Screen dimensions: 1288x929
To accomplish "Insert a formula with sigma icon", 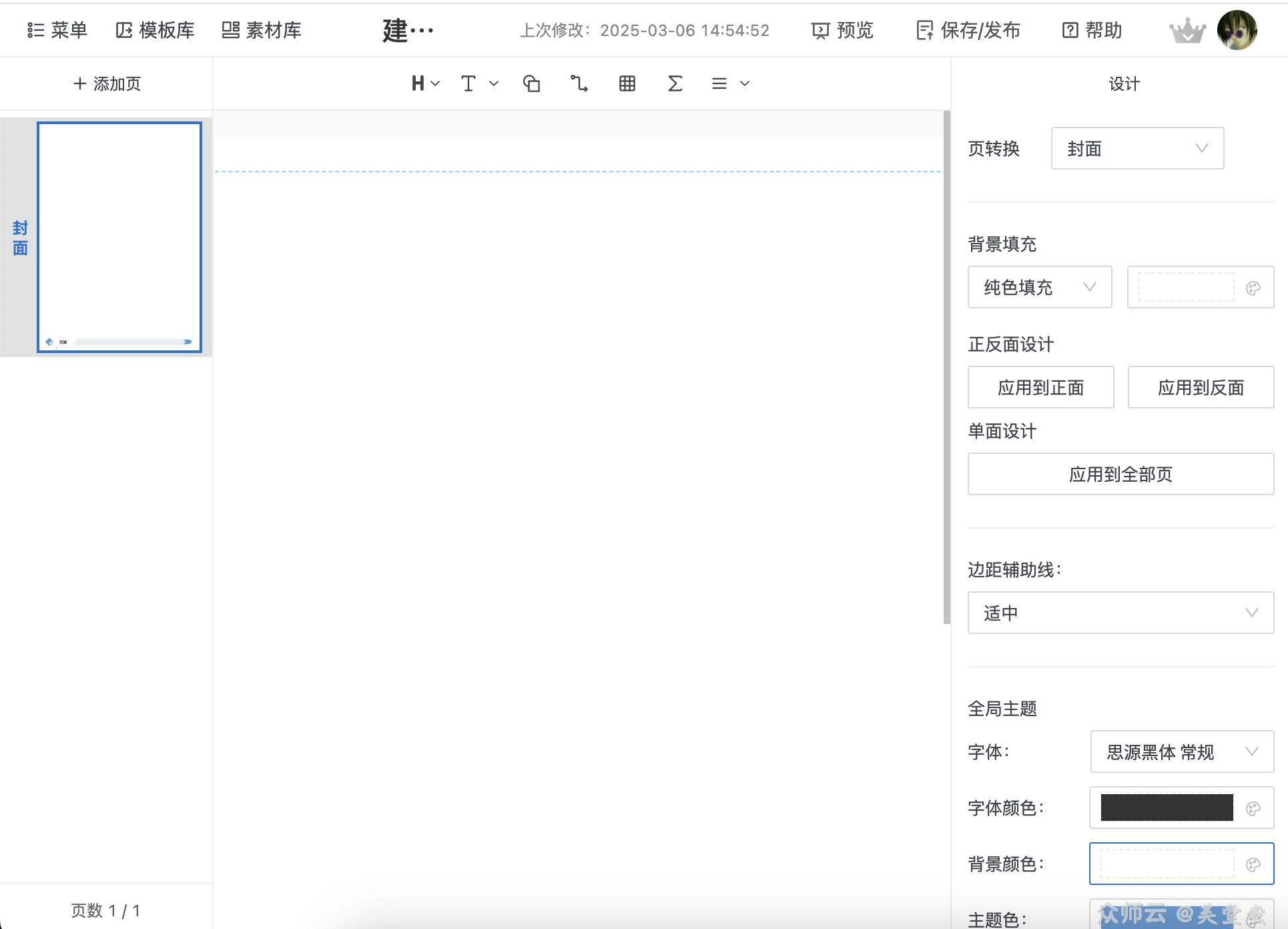I will (675, 83).
